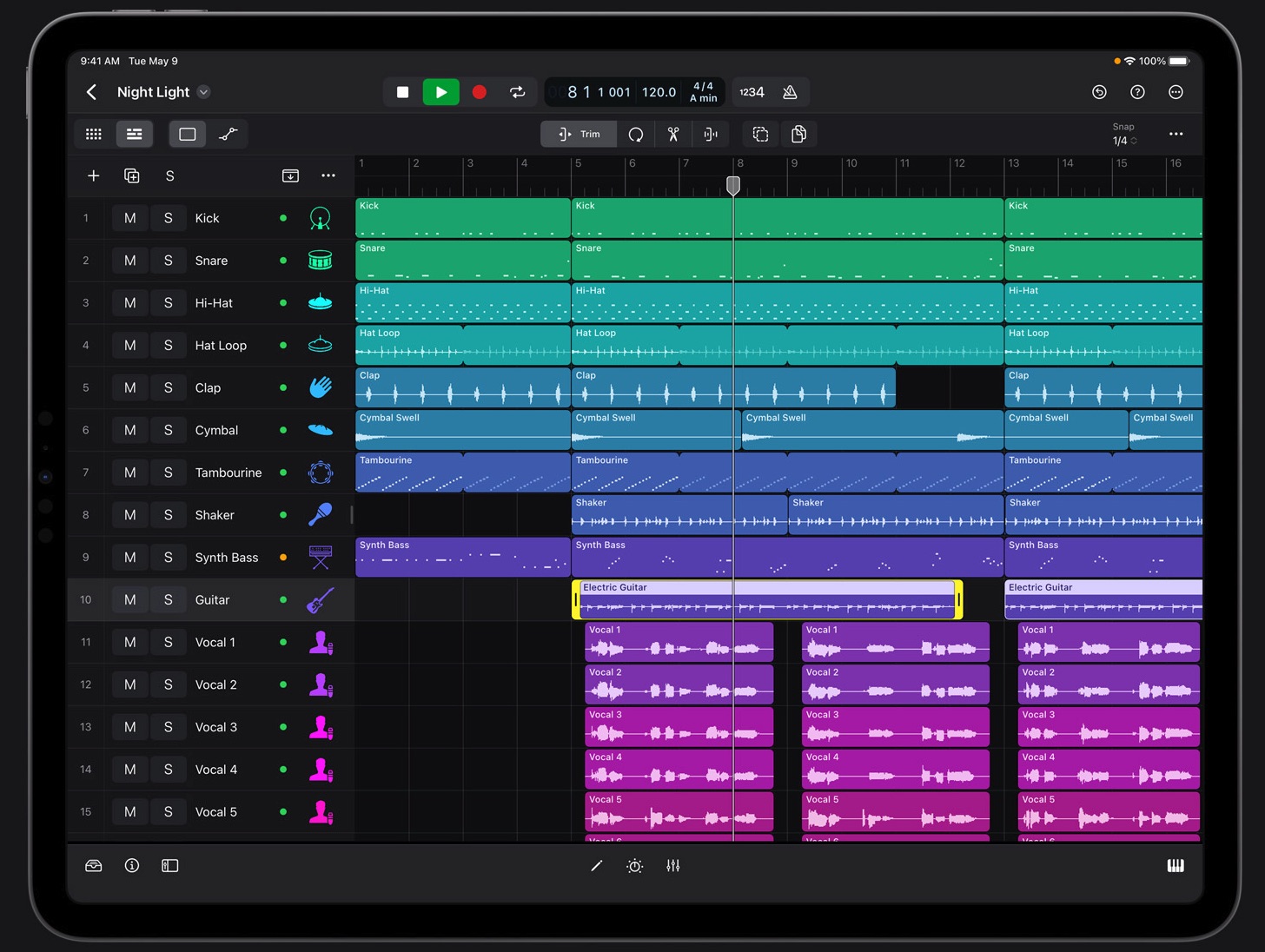1265x952 pixels.
Task: Toggle the metronome click
Action: (791, 92)
